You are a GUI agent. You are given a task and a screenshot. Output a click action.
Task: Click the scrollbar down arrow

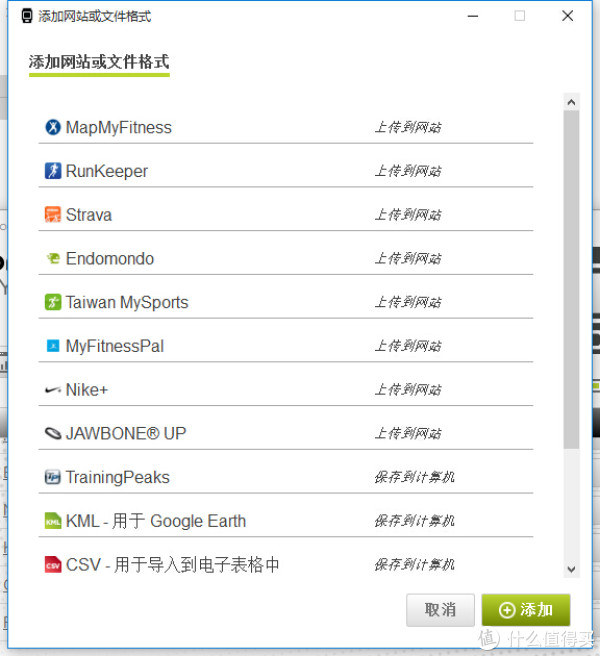572,569
